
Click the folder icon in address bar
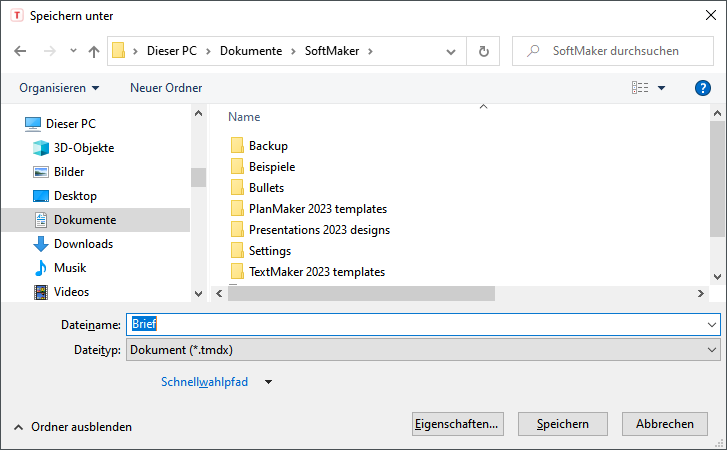point(119,51)
